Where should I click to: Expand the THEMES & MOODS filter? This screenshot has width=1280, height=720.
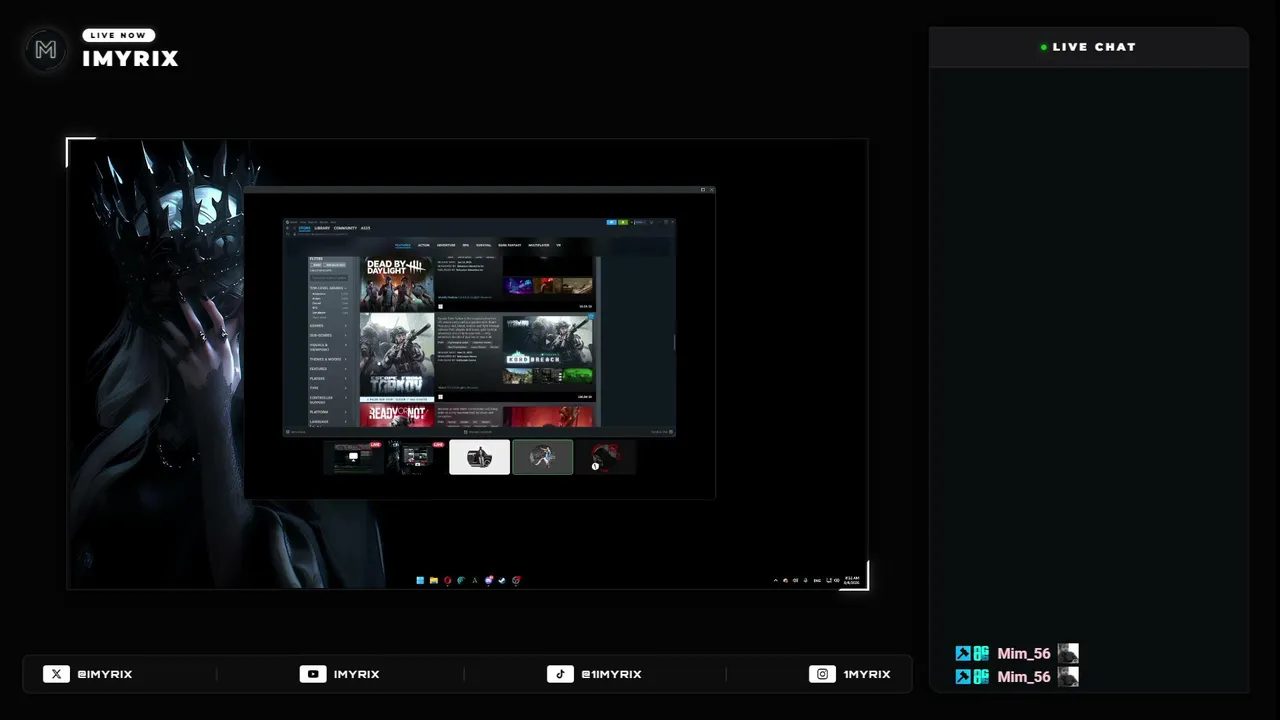tap(328, 359)
